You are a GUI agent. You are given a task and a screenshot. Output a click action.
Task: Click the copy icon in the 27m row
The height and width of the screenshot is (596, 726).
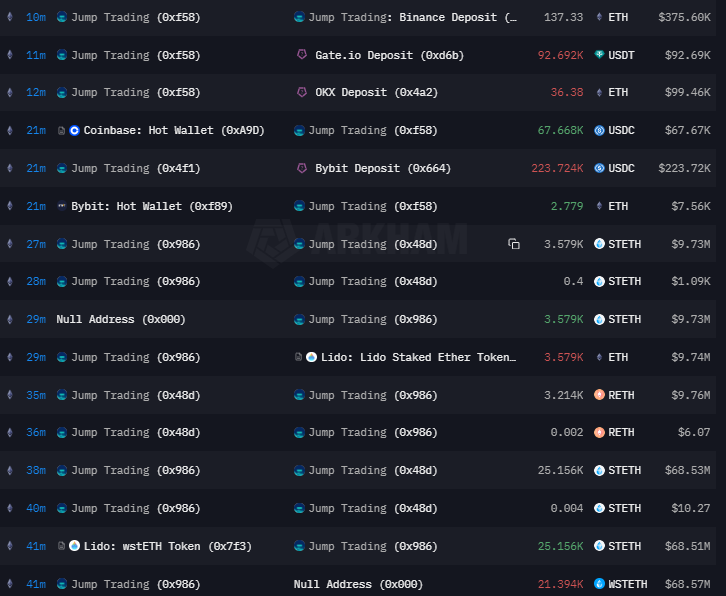coord(514,244)
